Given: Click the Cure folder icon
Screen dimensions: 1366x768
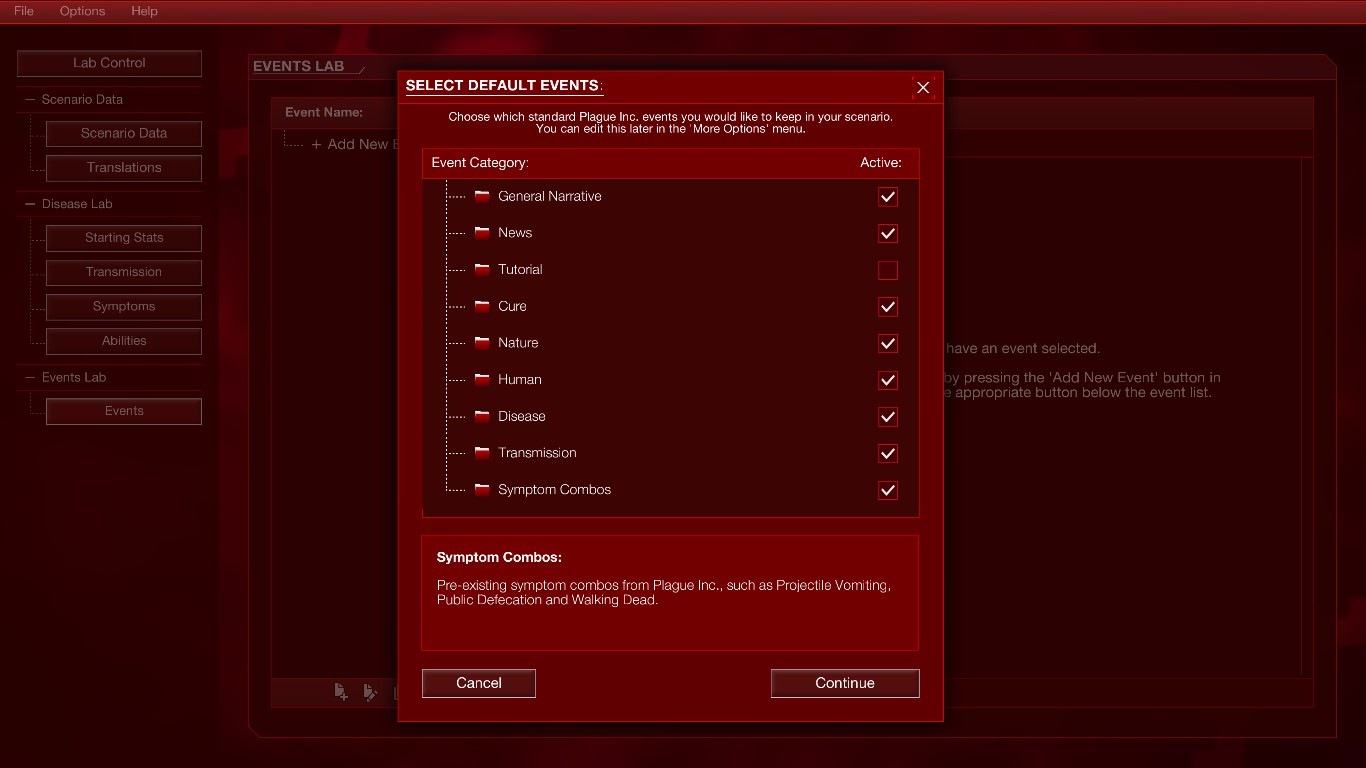Looking at the screenshot, I should (482, 306).
